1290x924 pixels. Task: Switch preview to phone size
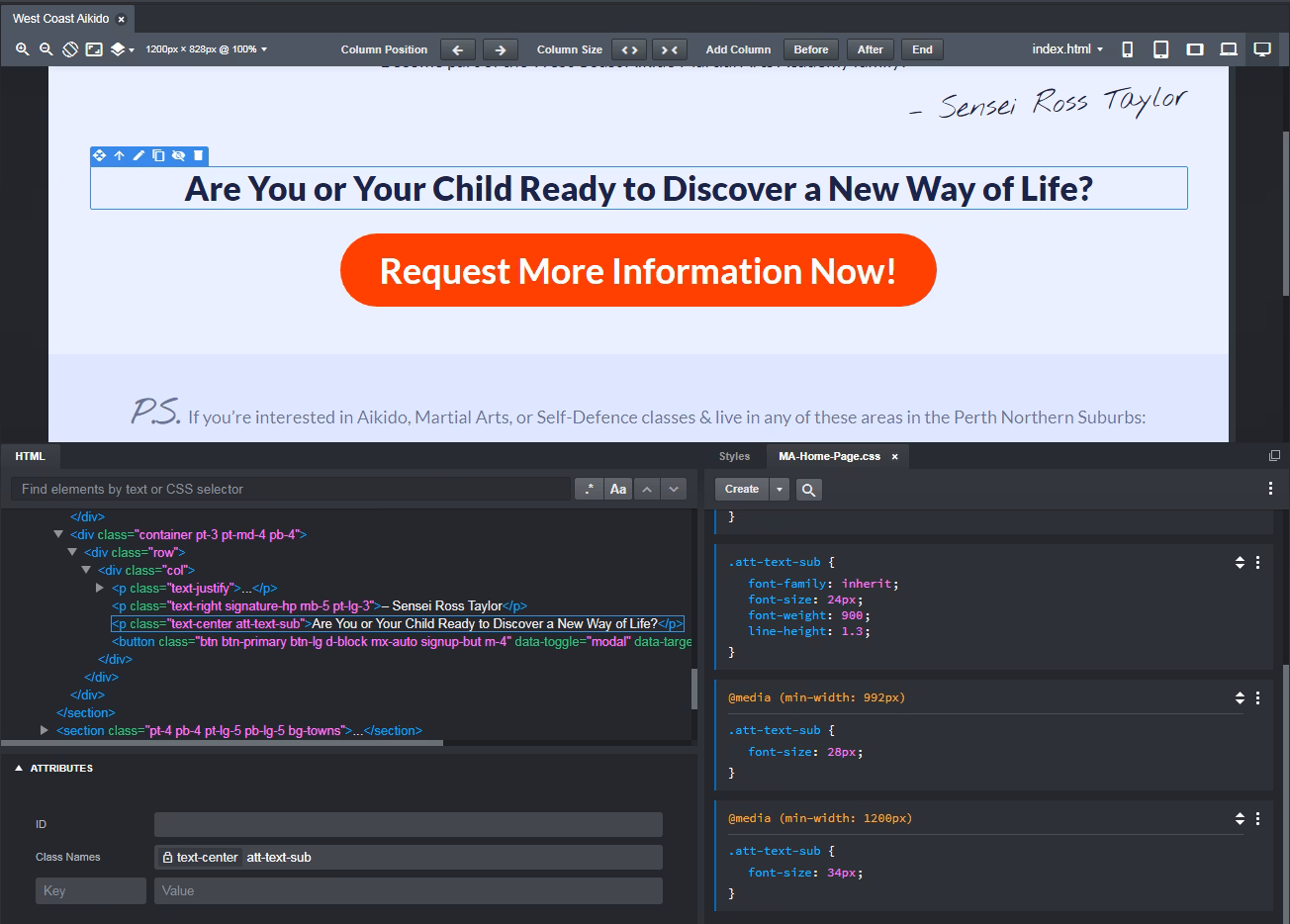pyautogui.click(x=1127, y=48)
